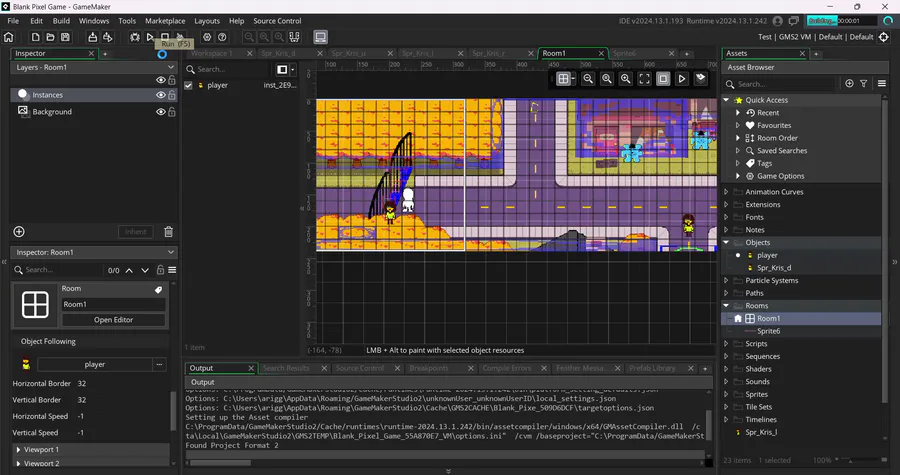Toggle the lock on the Instances layer
Viewport: 900px width, 475px height.
click(172, 95)
